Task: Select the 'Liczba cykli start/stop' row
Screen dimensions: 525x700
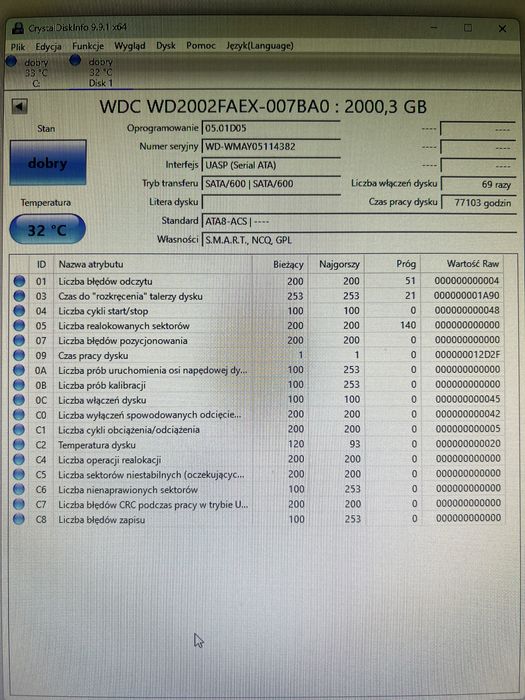Action: coord(257,311)
